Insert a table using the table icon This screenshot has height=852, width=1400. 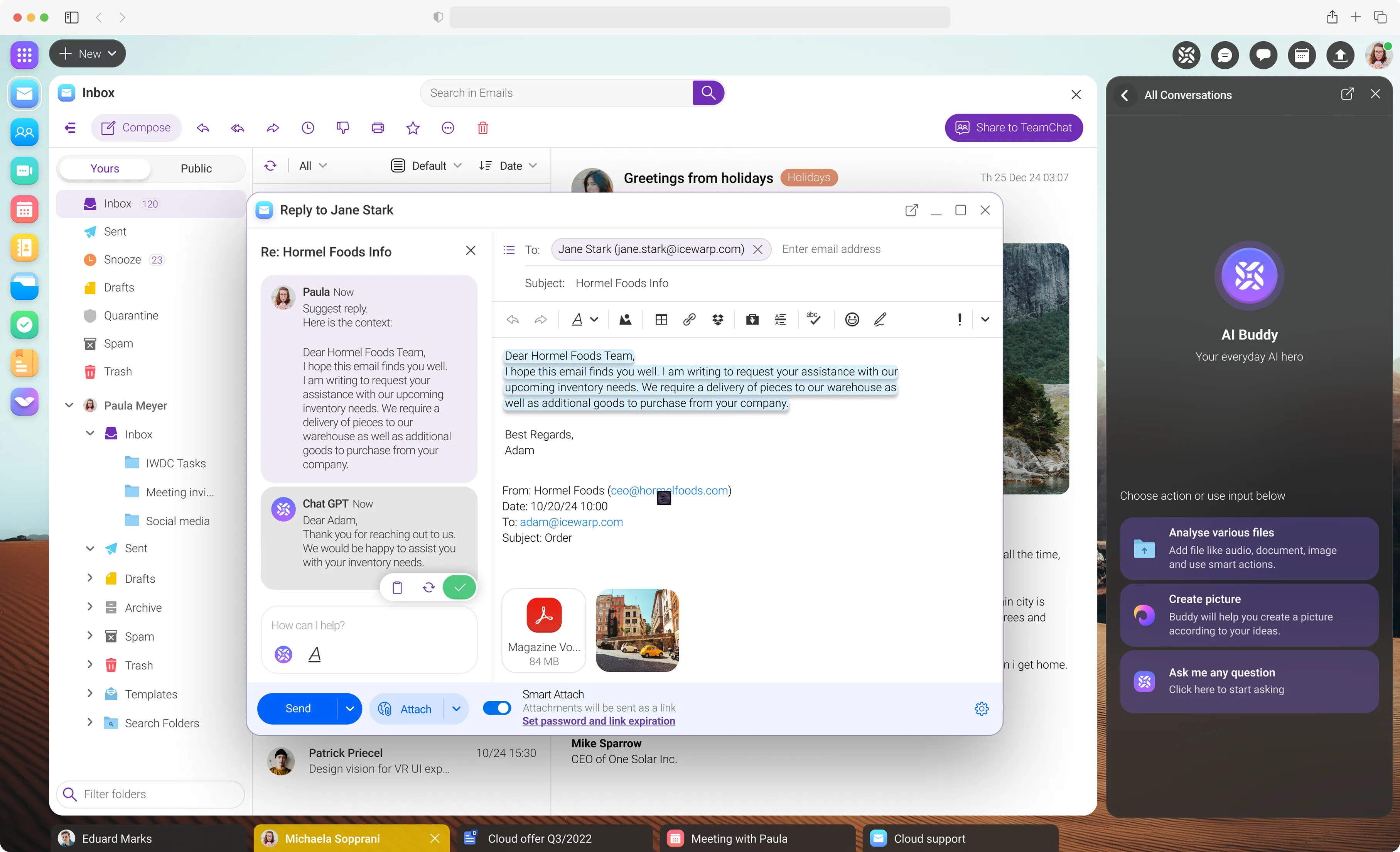pyautogui.click(x=661, y=319)
